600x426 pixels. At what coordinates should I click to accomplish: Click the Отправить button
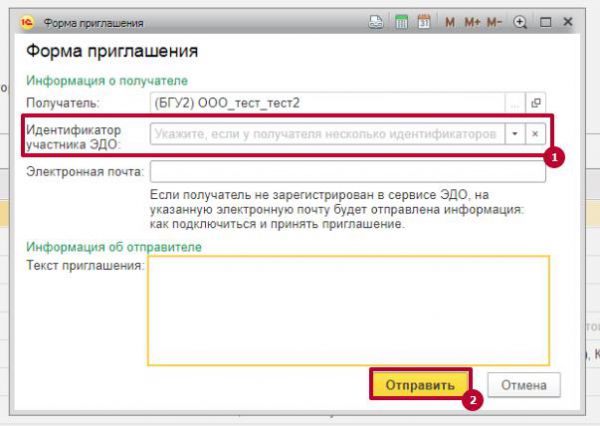(420, 384)
